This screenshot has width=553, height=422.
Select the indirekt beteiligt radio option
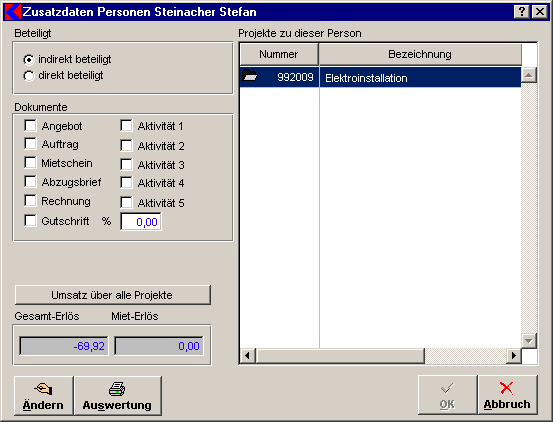point(29,60)
